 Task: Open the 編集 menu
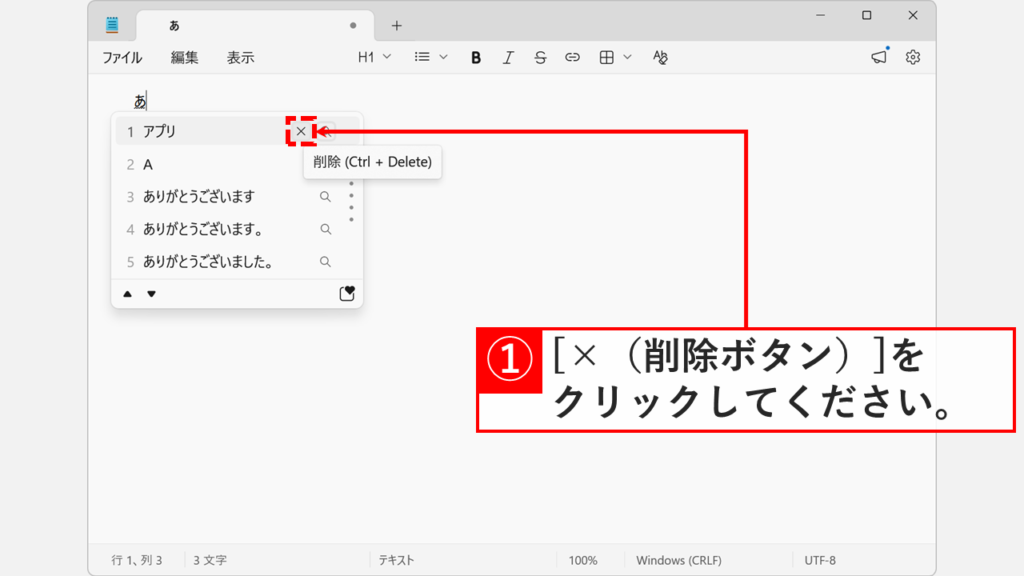click(184, 57)
